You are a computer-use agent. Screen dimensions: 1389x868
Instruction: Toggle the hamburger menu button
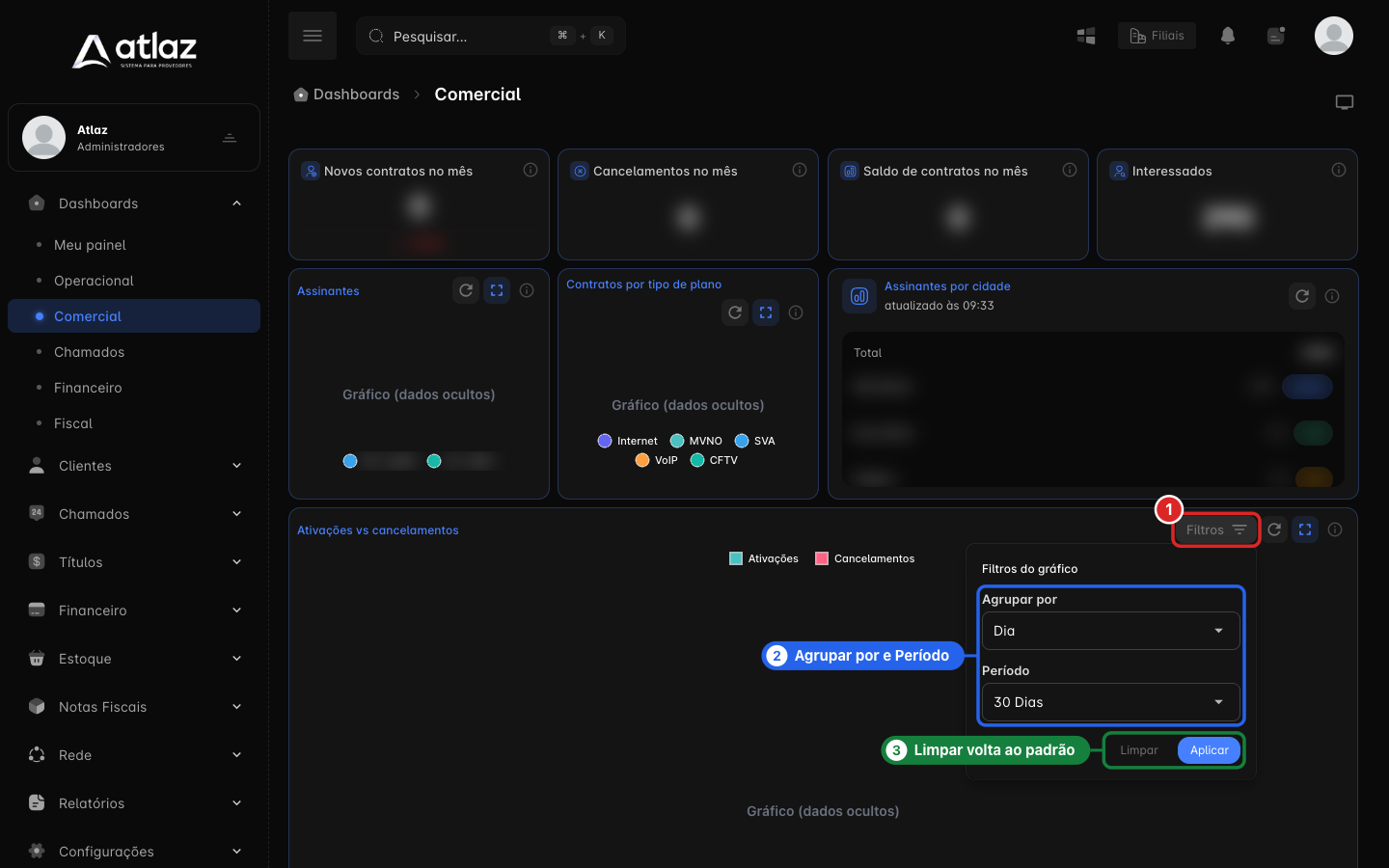tap(313, 36)
